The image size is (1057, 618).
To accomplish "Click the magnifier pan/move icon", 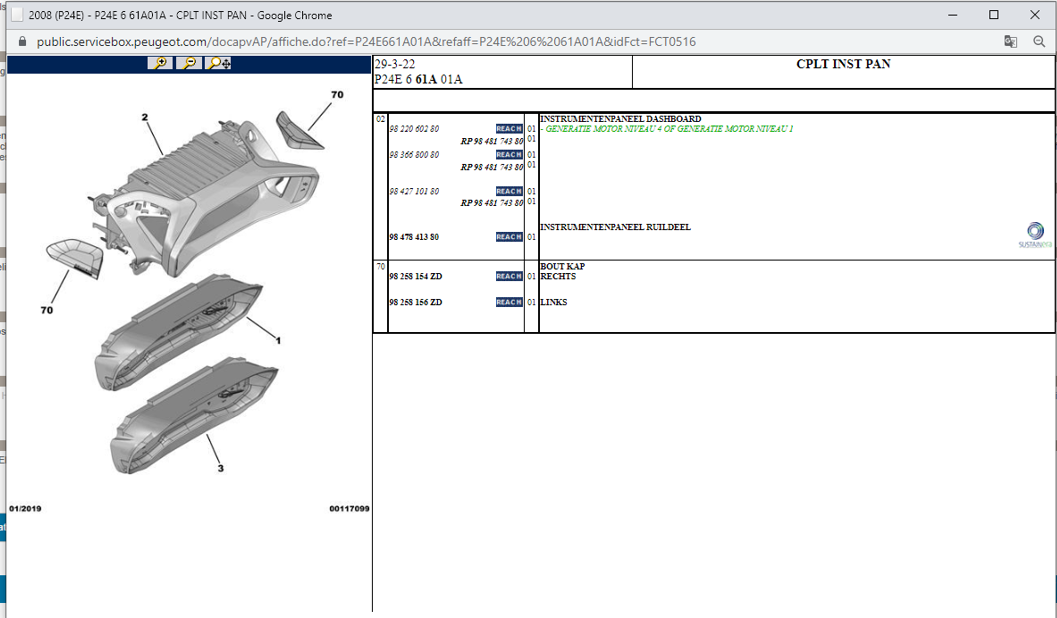I will click(x=218, y=63).
